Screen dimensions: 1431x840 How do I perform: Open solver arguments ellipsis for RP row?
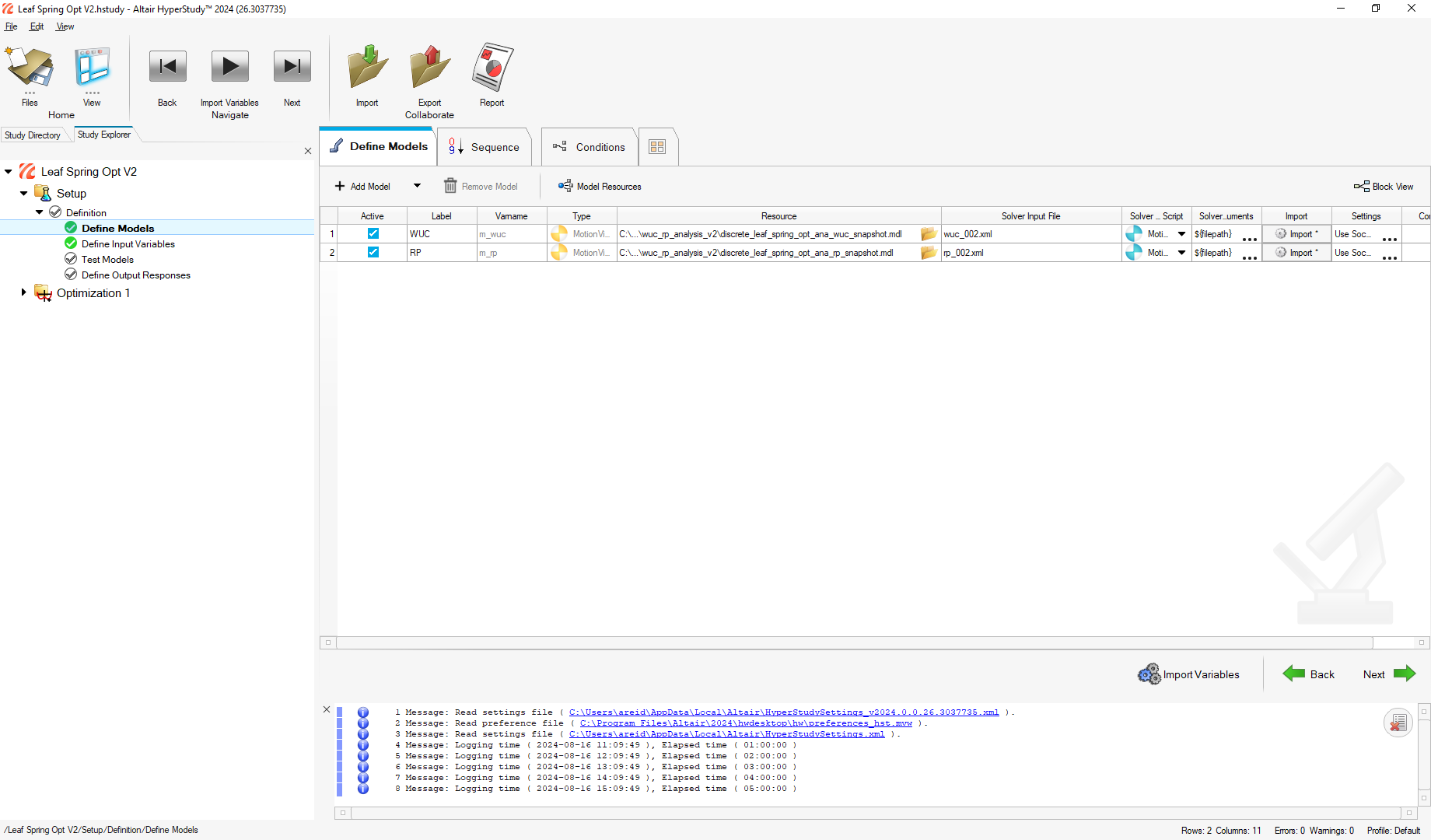(x=1249, y=257)
